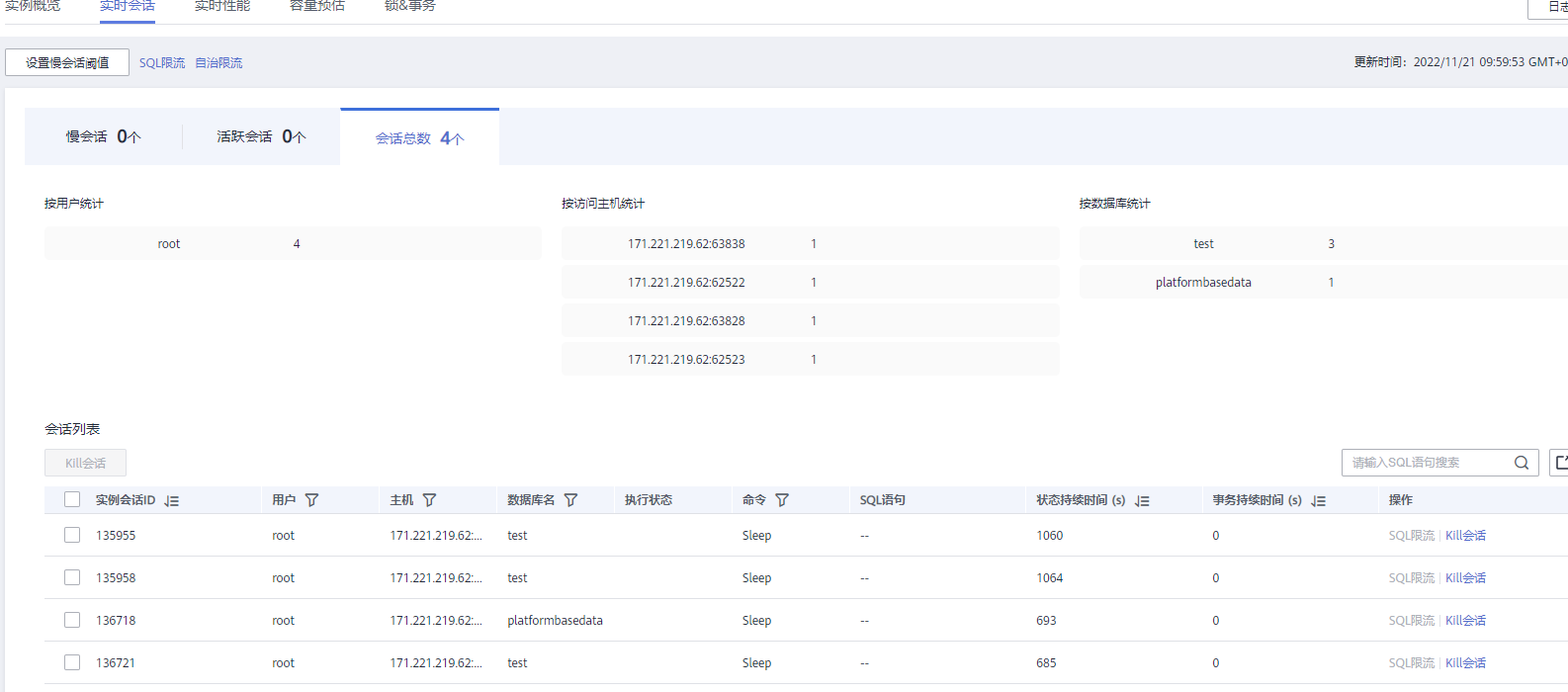
Task: Sort by 事务持续时间 column icon
Action: click(x=1318, y=501)
